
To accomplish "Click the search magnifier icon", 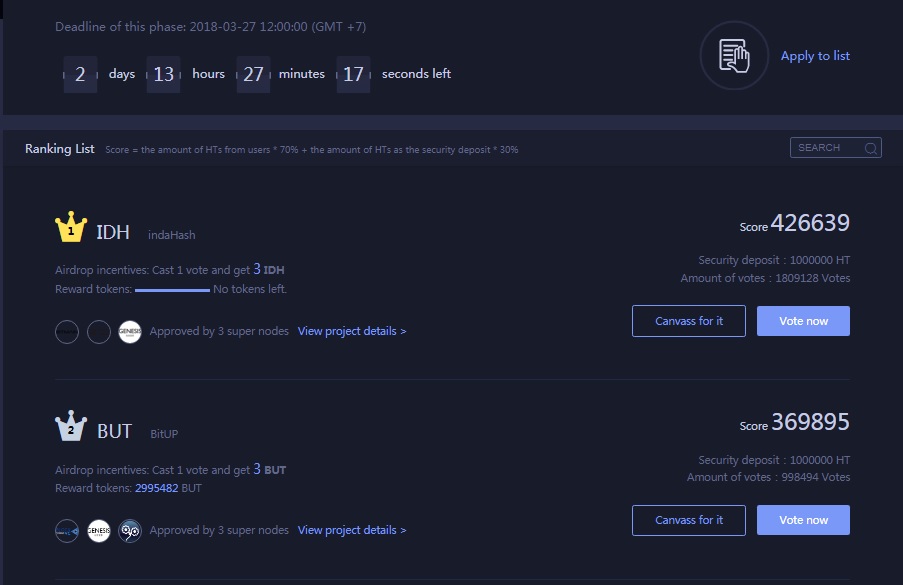I will click(871, 148).
